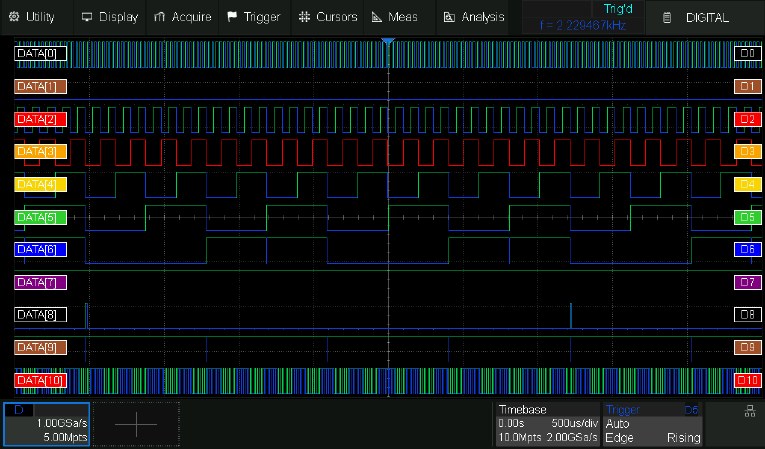Screen dimensions: 765x449
Task: Click the Meas ruler icon
Action: (377, 17)
